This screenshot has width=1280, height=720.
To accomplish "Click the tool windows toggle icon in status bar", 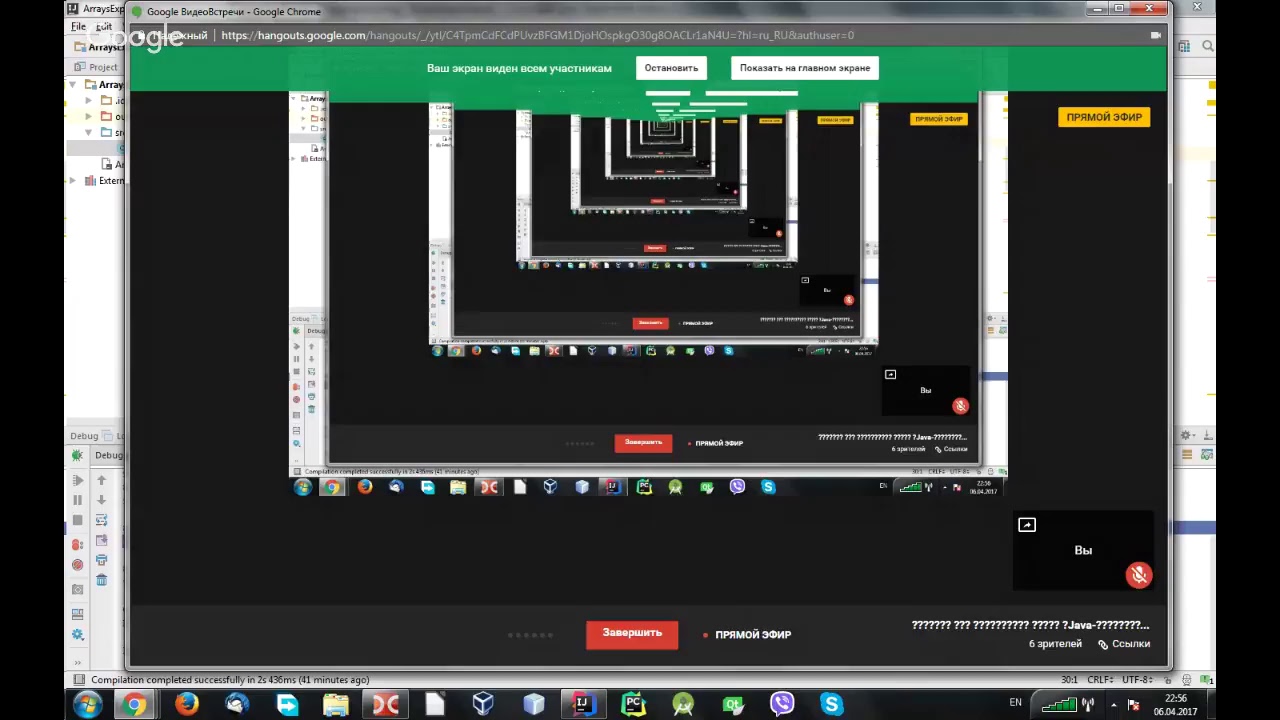I will [x=77, y=680].
